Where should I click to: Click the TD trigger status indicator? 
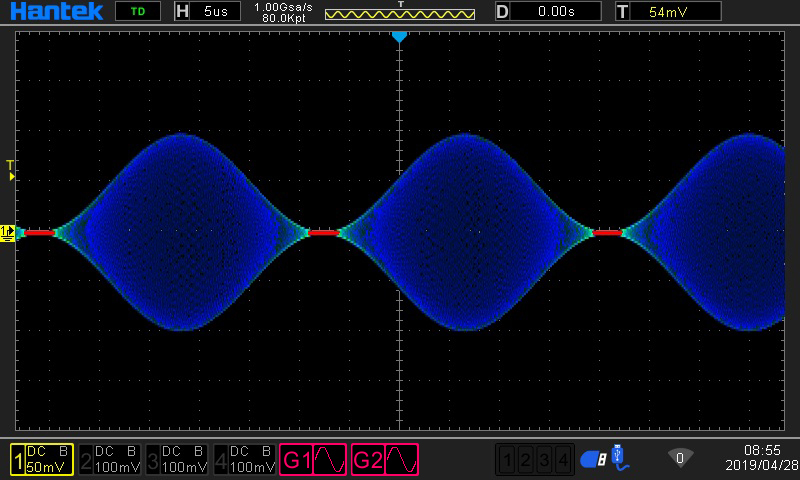tap(137, 12)
